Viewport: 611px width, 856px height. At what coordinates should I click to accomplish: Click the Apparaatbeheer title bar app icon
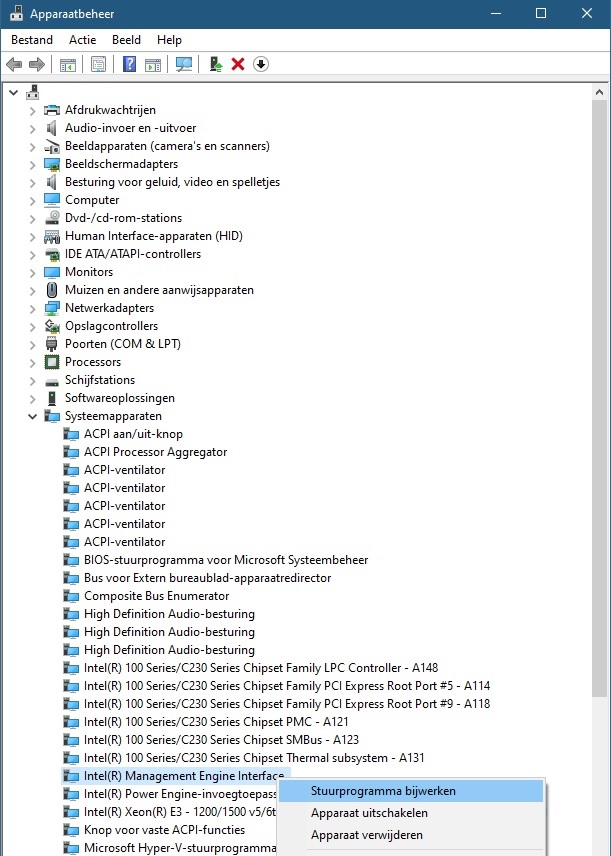coord(16,13)
